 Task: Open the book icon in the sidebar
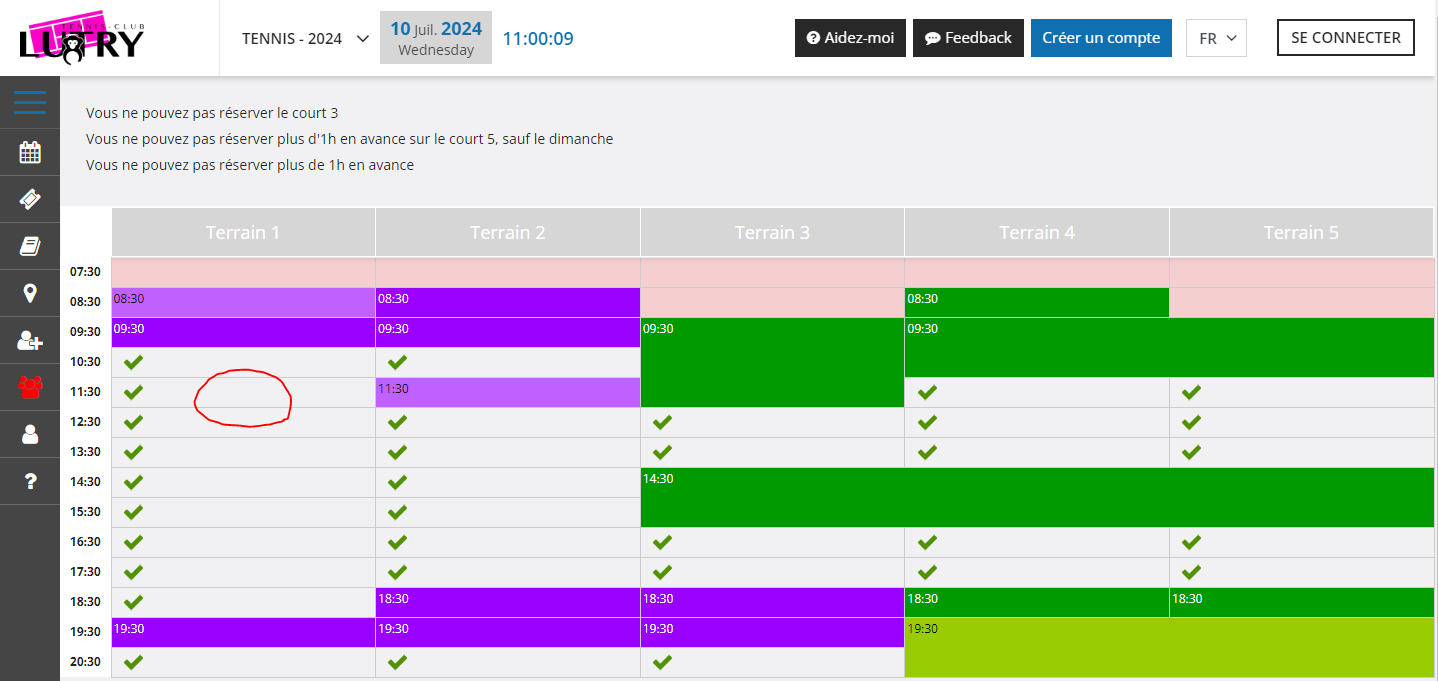pyautogui.click(x=30, y=246)
